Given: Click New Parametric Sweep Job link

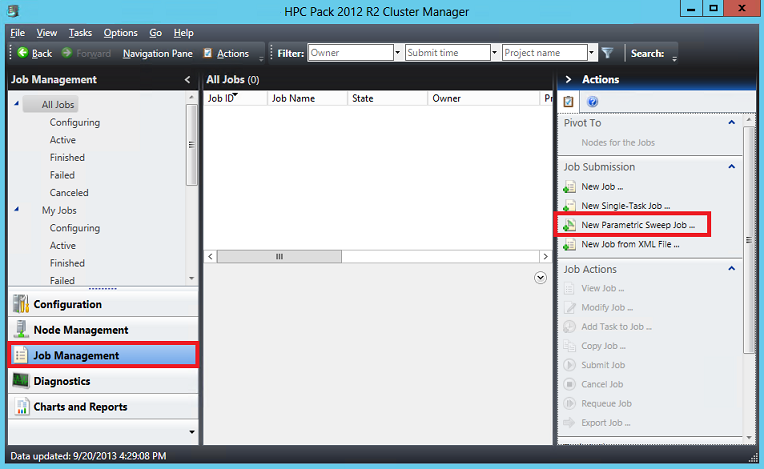Looking at the screenshot, I should point(638,225).
